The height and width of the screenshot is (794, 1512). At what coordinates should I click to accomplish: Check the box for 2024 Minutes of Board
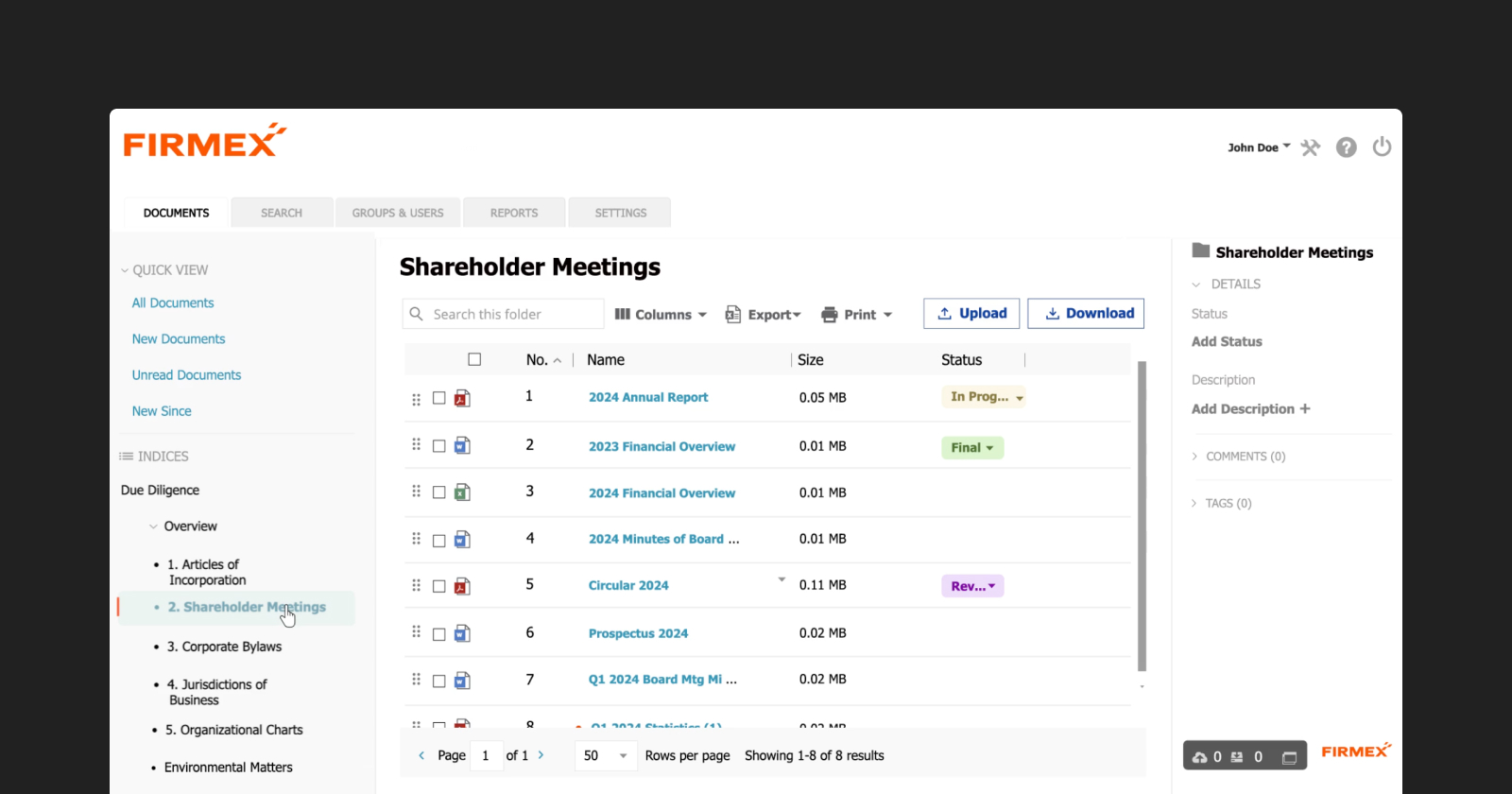point(439,541)
